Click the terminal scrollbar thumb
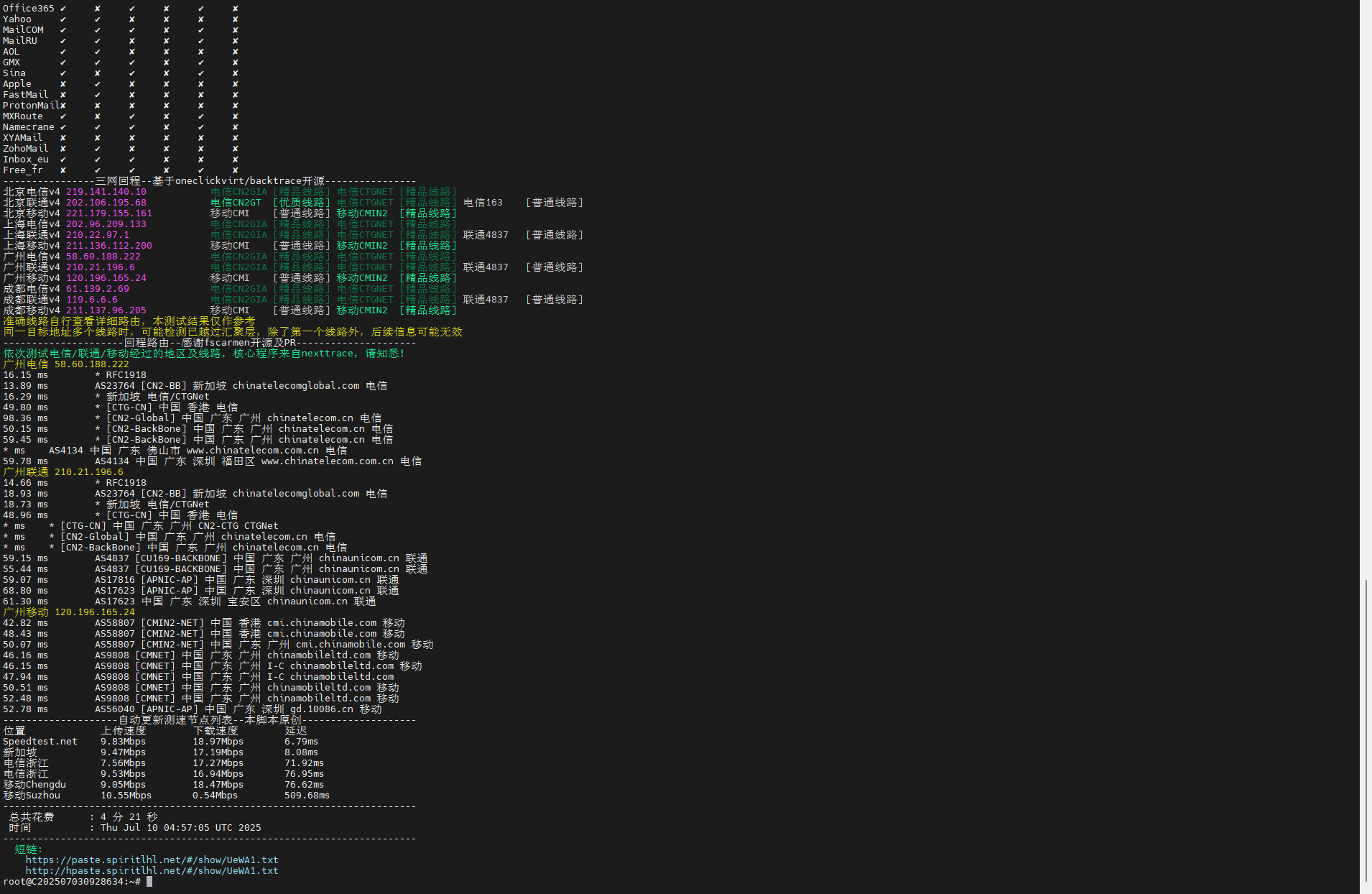This screenshot has height=894, width=1372. point(1366,730)
